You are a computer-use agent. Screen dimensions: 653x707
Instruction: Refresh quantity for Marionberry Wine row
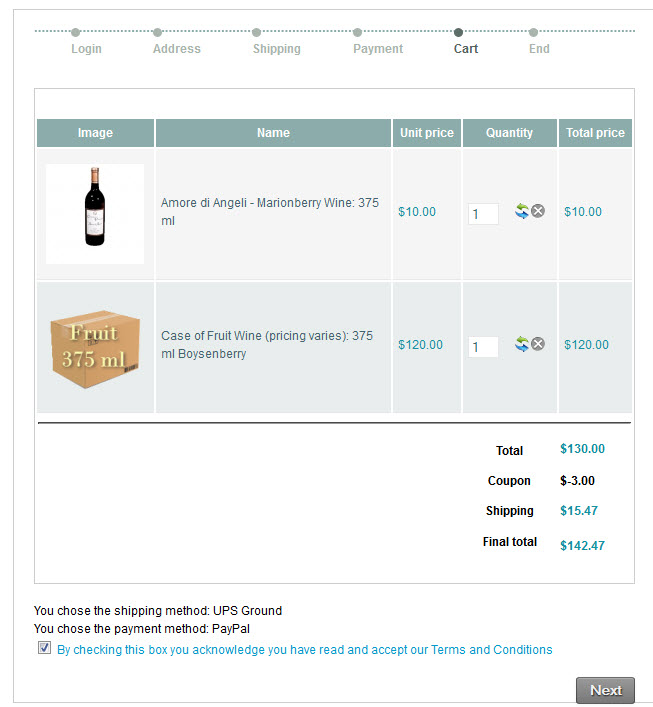click(521, 211)
